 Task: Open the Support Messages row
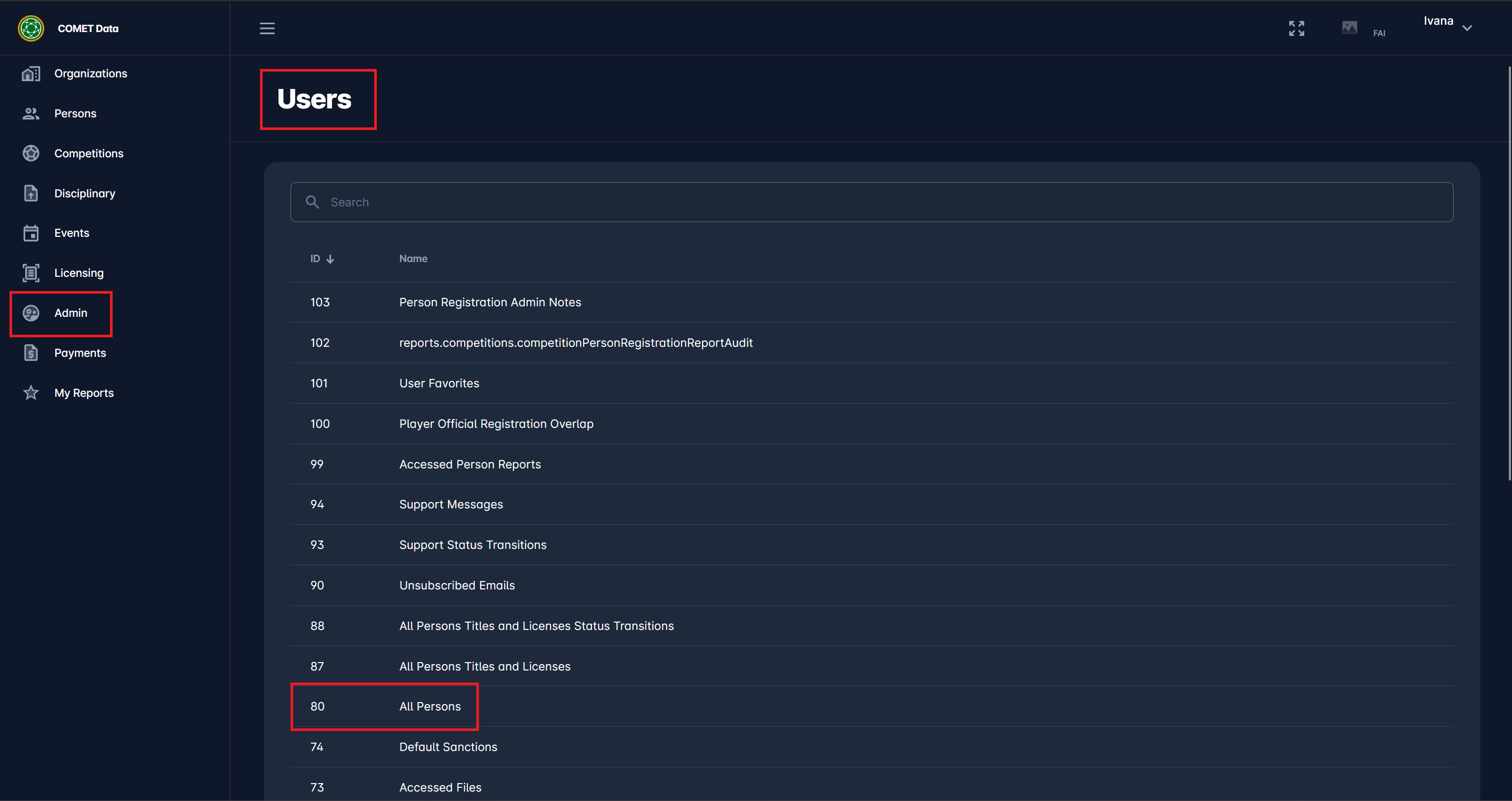451,504
